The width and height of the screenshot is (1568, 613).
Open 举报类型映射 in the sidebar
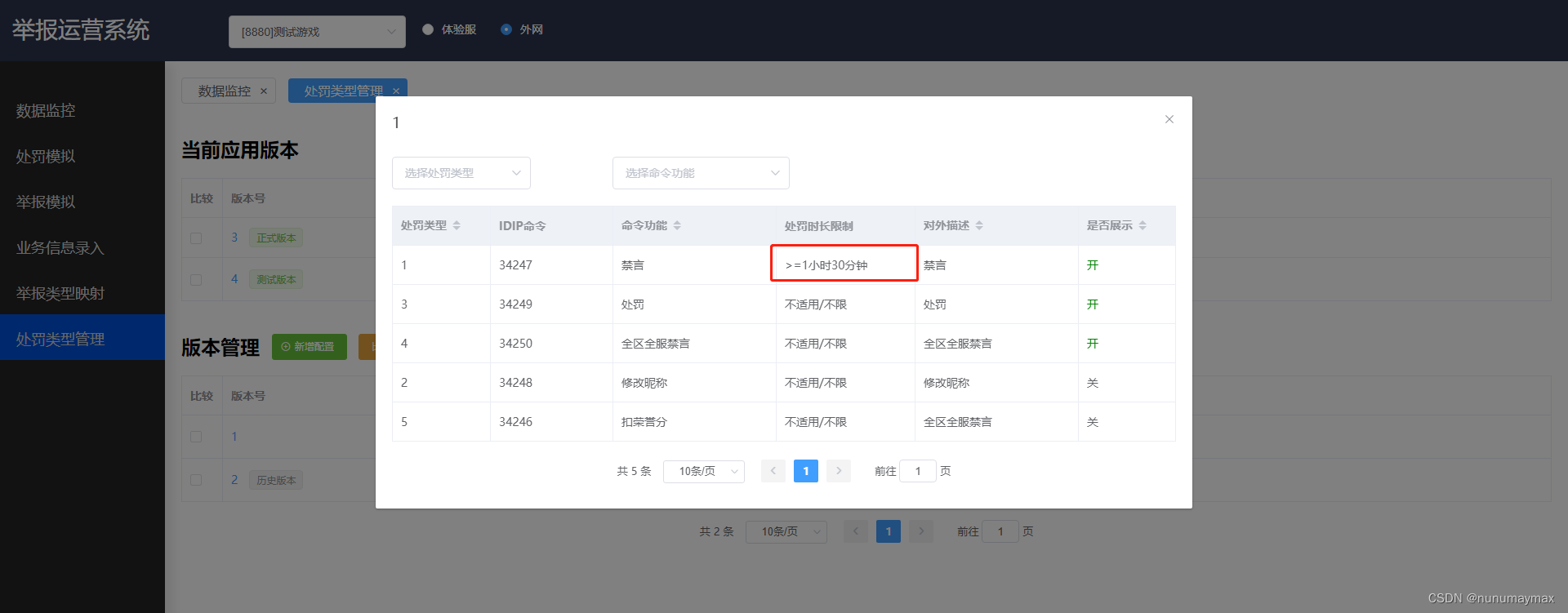click(82, 293)
